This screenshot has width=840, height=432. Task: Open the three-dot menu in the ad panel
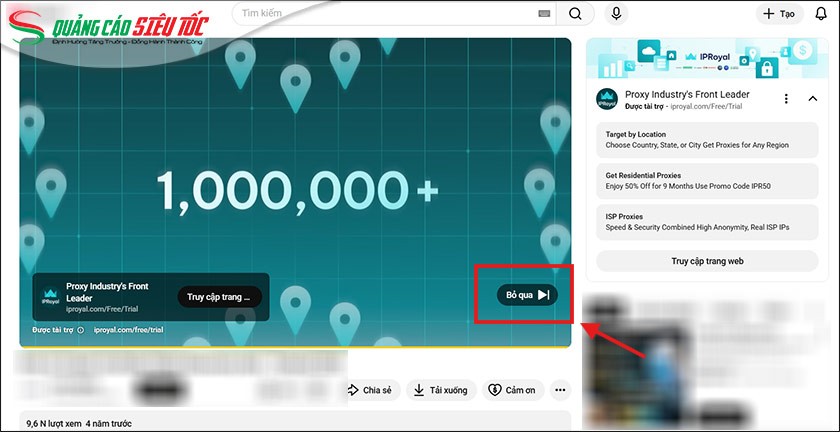(786, 99)
